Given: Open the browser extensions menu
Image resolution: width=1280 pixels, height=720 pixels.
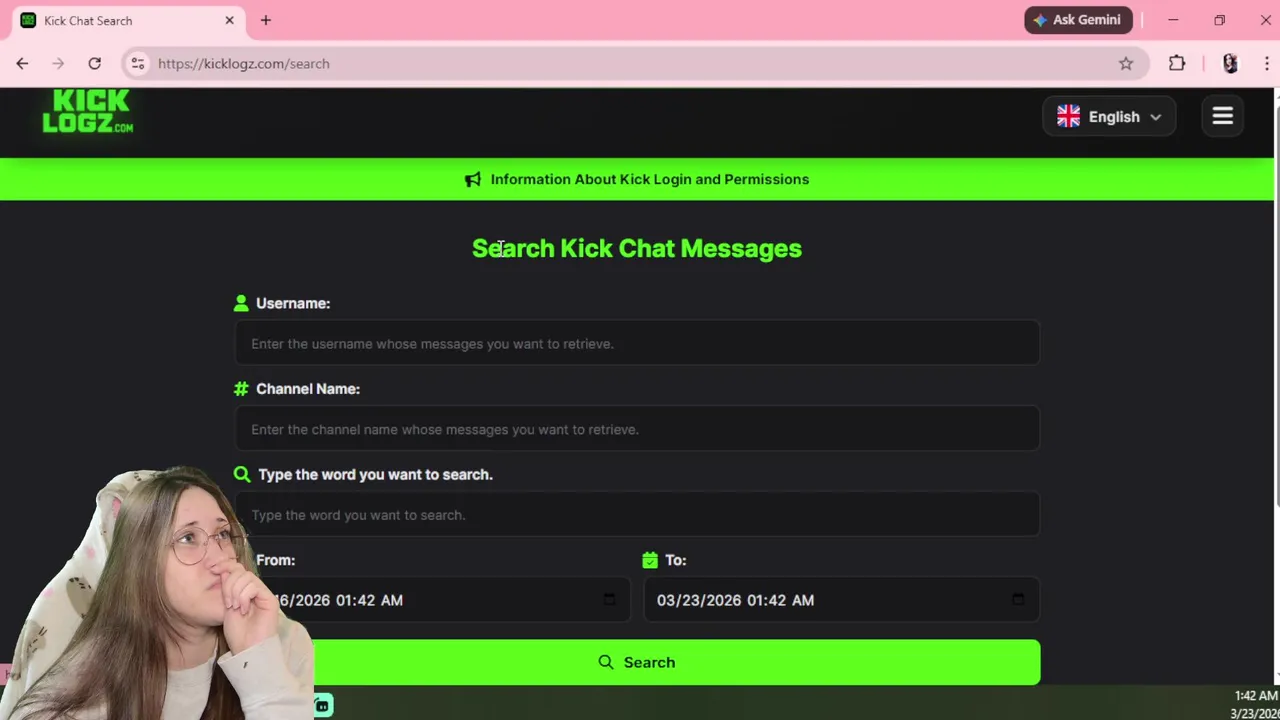Looking at the screenshot, I should 1177,63.
